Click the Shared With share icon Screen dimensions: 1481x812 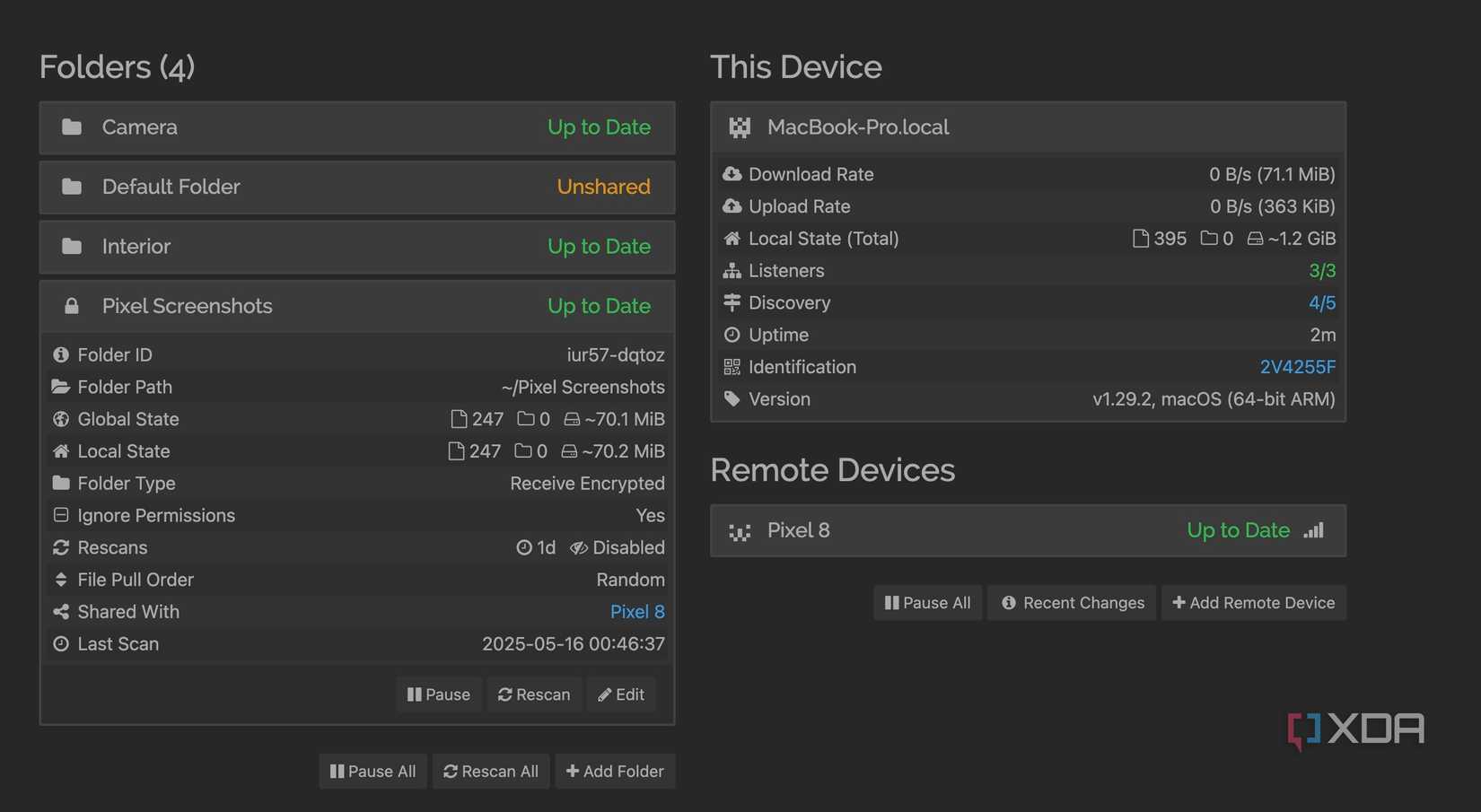point(61,612)
